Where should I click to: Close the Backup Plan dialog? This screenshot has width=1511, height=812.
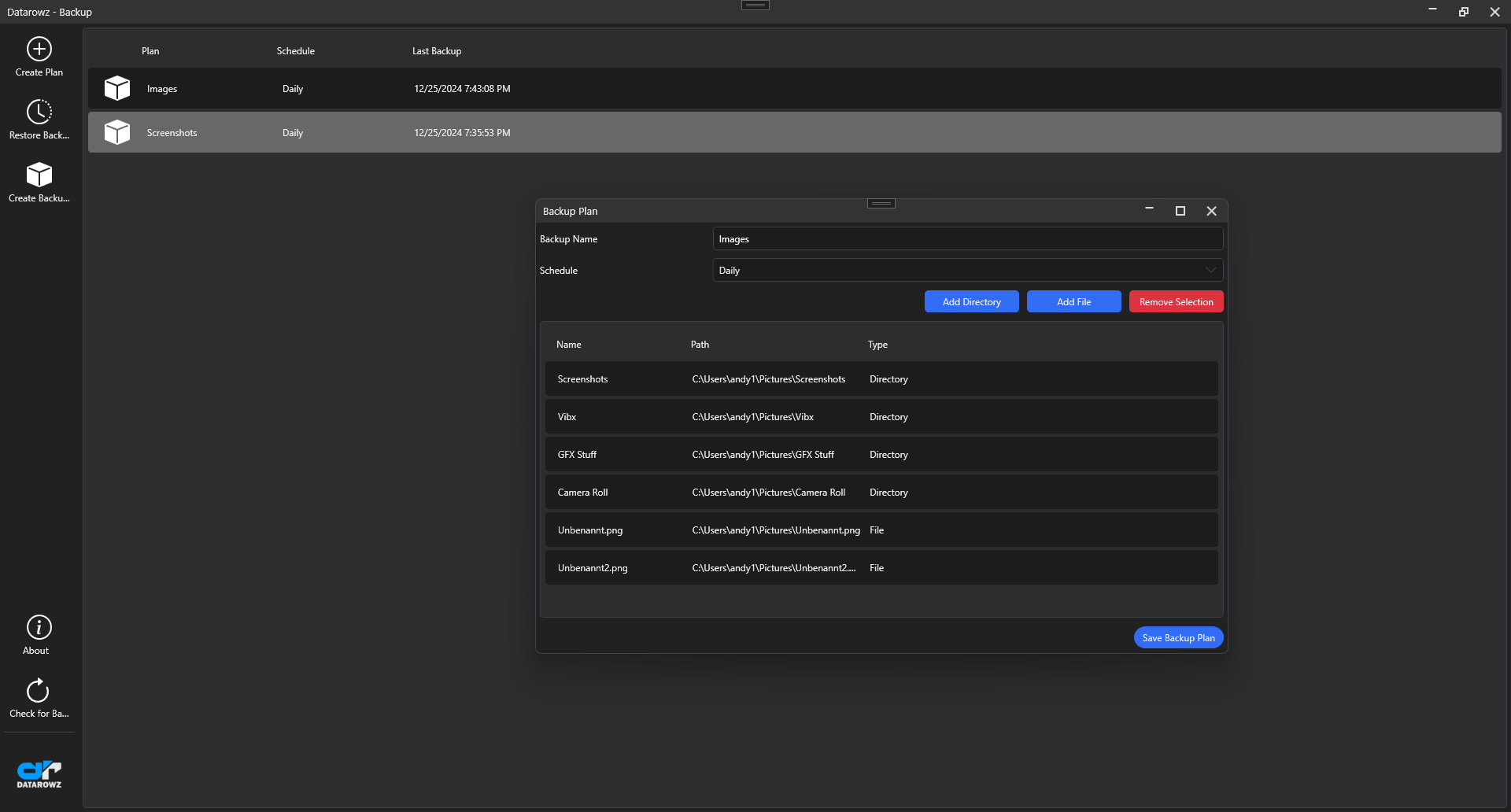click(1211, 211)
